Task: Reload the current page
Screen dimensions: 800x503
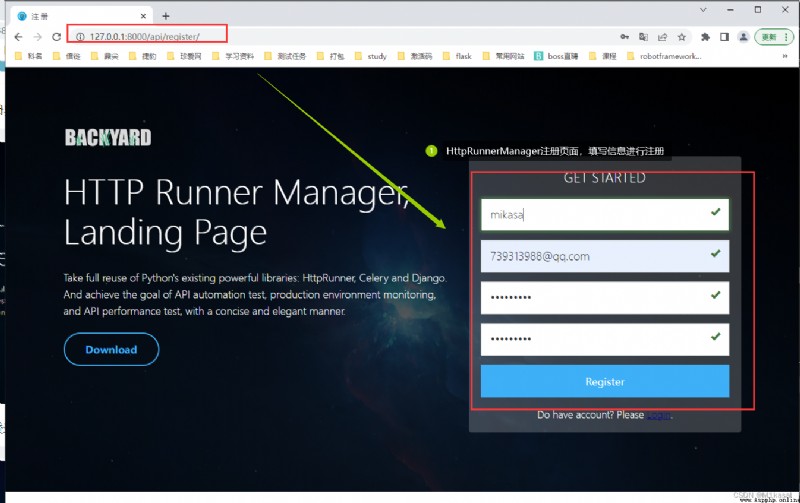Action: 57,37
